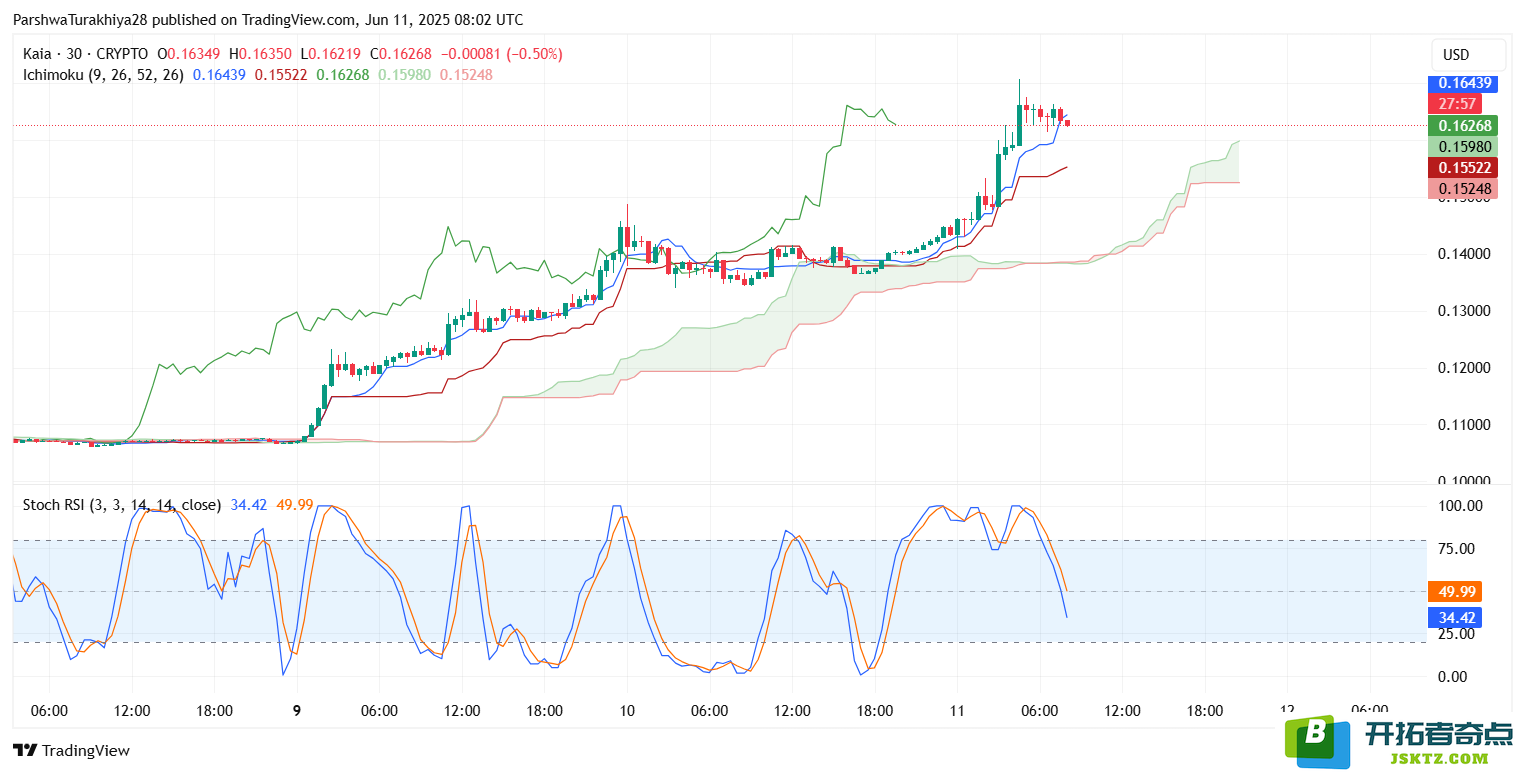1525x772 pixels.
Task: Click the day 10 label on time axis
Action: point(627,711)
